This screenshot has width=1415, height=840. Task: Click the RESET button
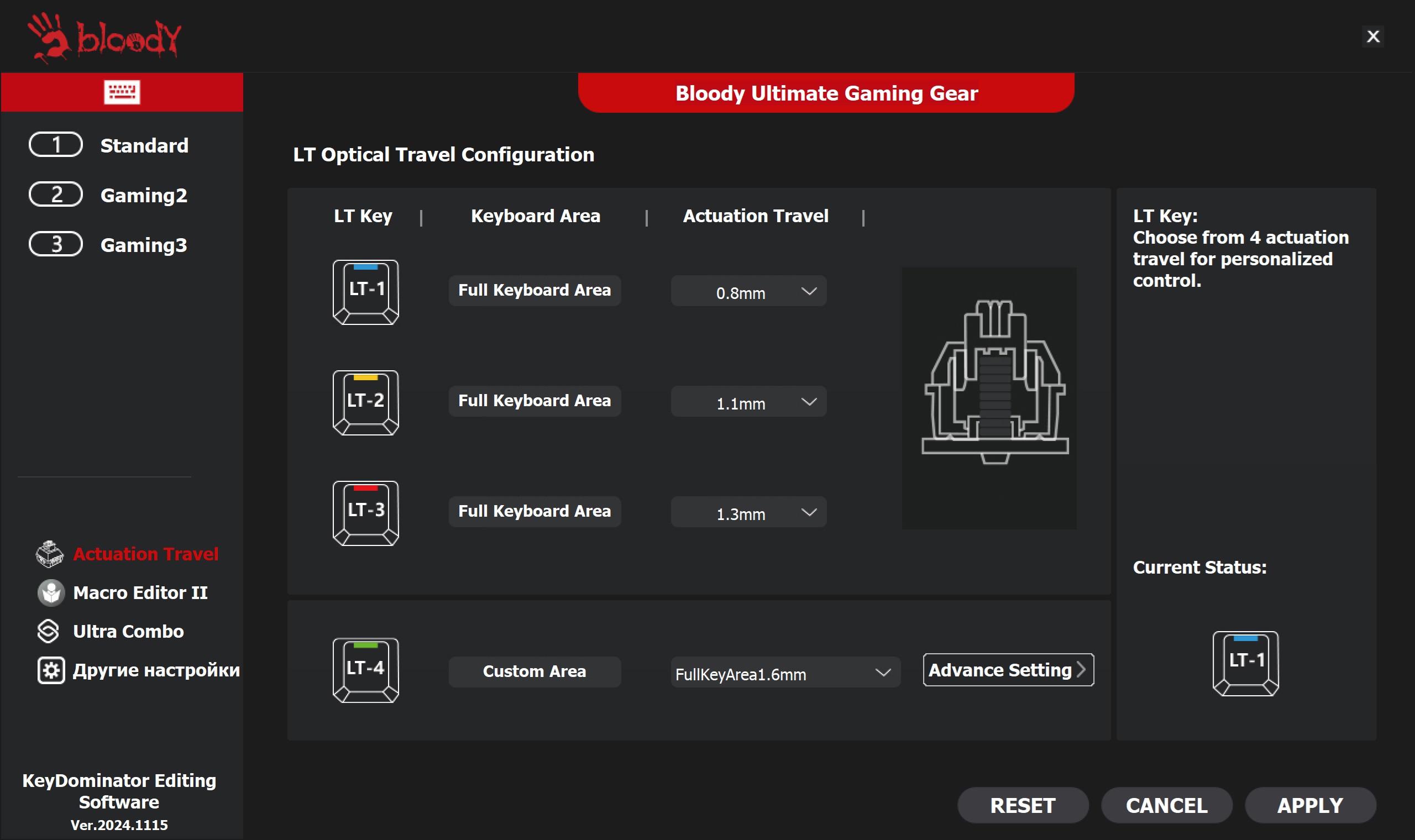1022,806
